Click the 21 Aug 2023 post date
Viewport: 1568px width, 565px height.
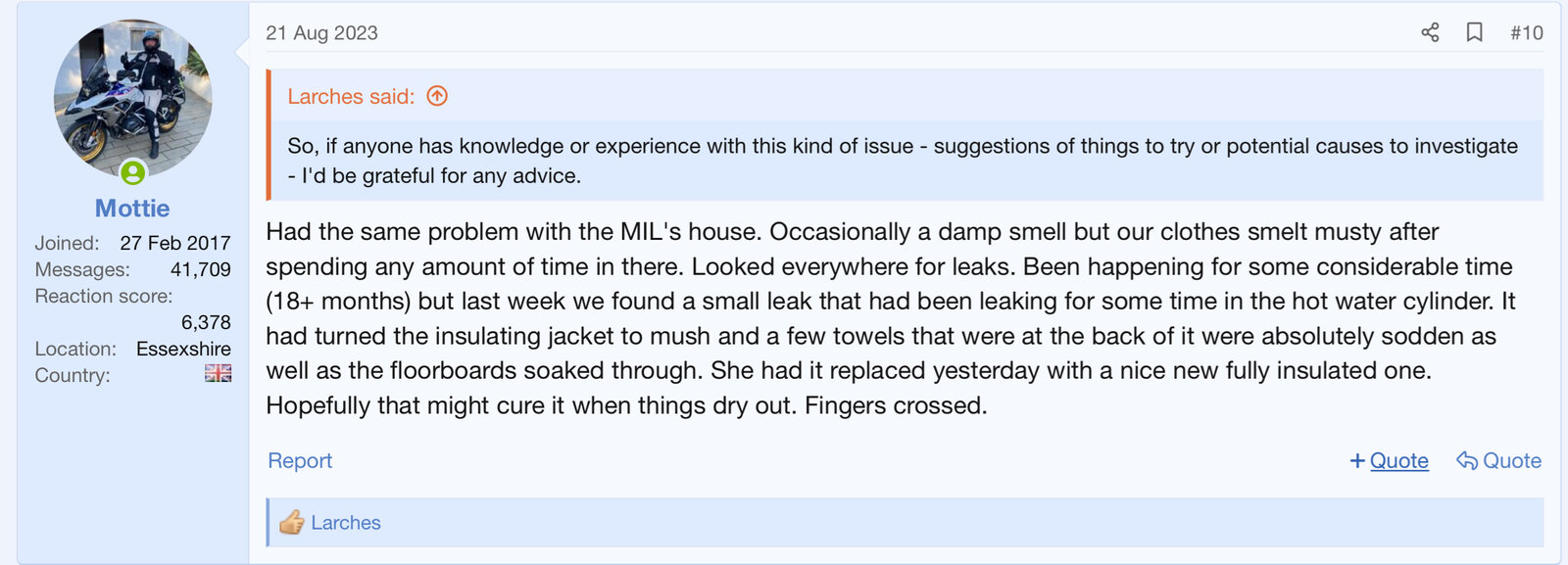(x=321, y=33)
